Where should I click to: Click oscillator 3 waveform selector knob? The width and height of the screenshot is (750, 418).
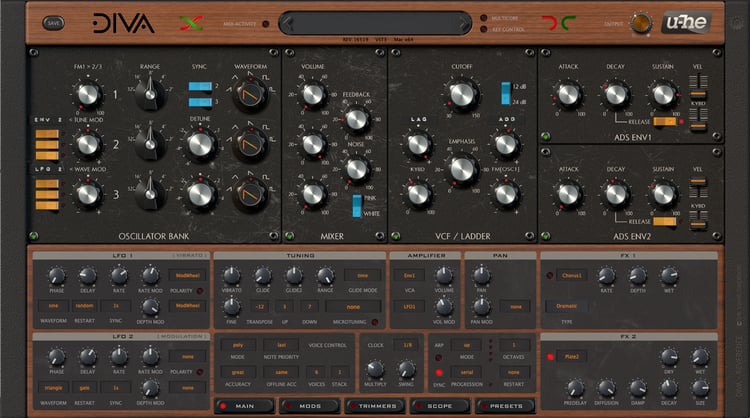250,194
